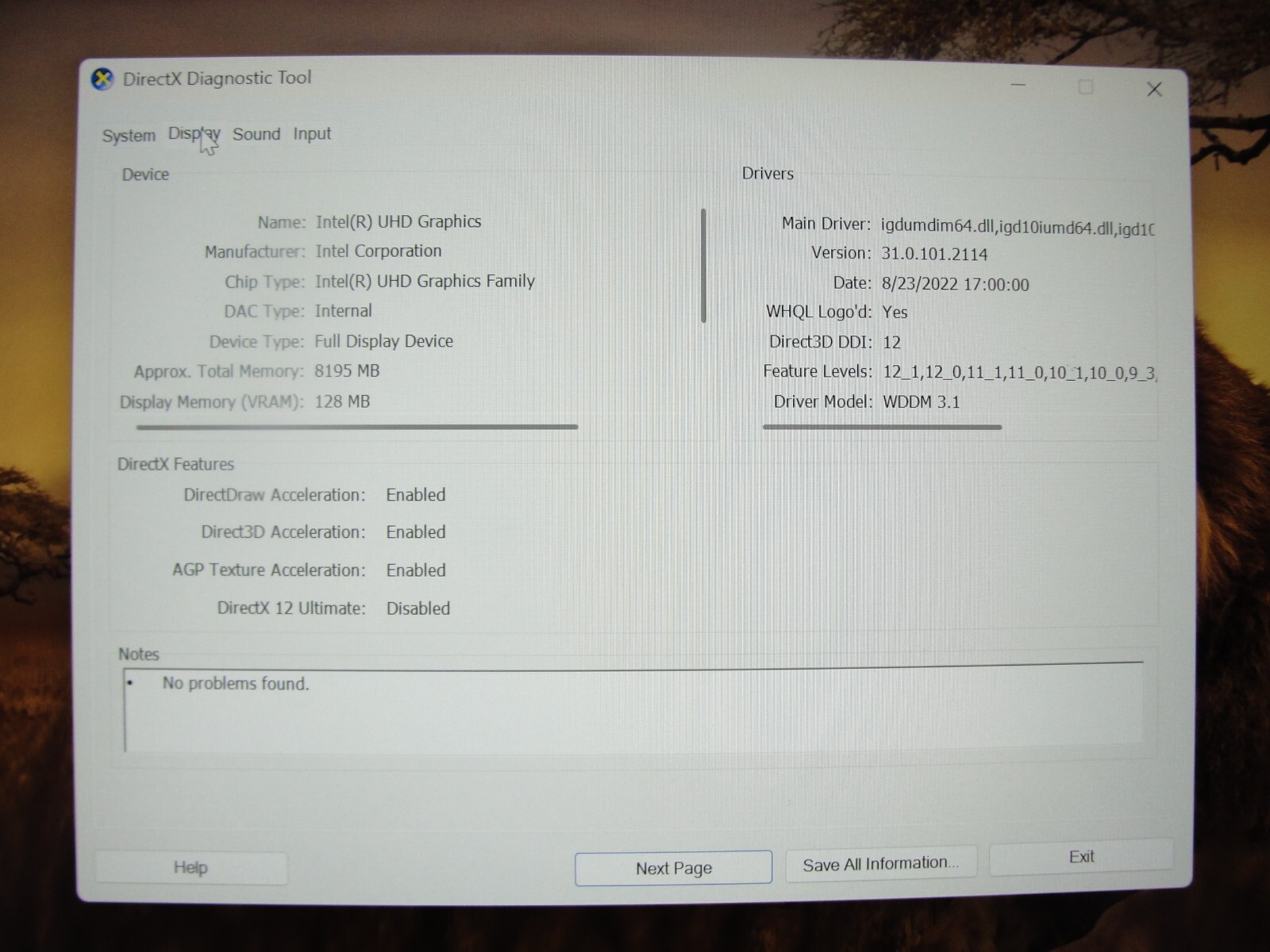
Task: Click the DAC Type value 'Internal'
Action: click(x=343, y=311)
